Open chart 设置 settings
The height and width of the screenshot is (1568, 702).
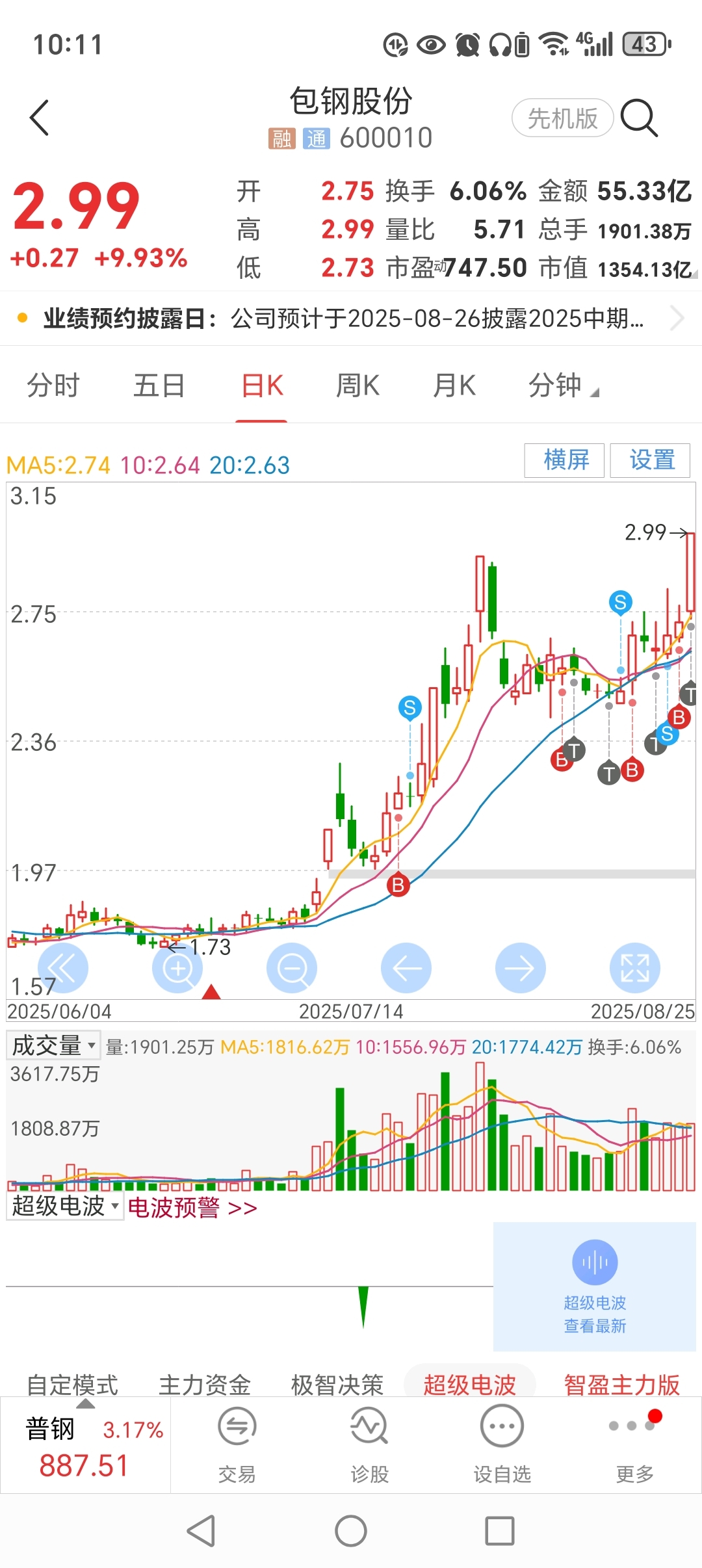pos(650,460)
